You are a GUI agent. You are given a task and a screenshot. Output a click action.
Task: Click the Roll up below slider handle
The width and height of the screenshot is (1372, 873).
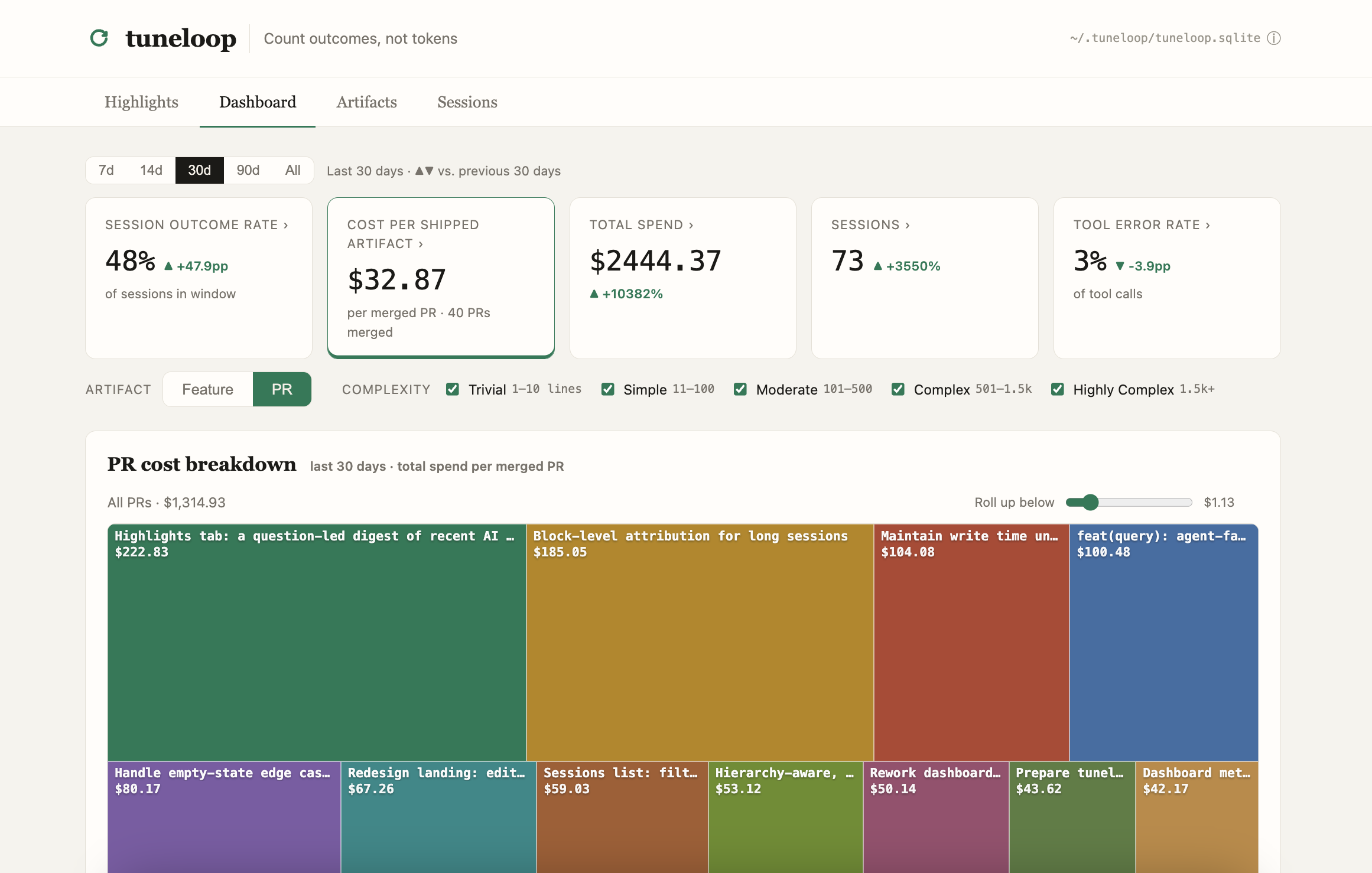coord(1090,502)
